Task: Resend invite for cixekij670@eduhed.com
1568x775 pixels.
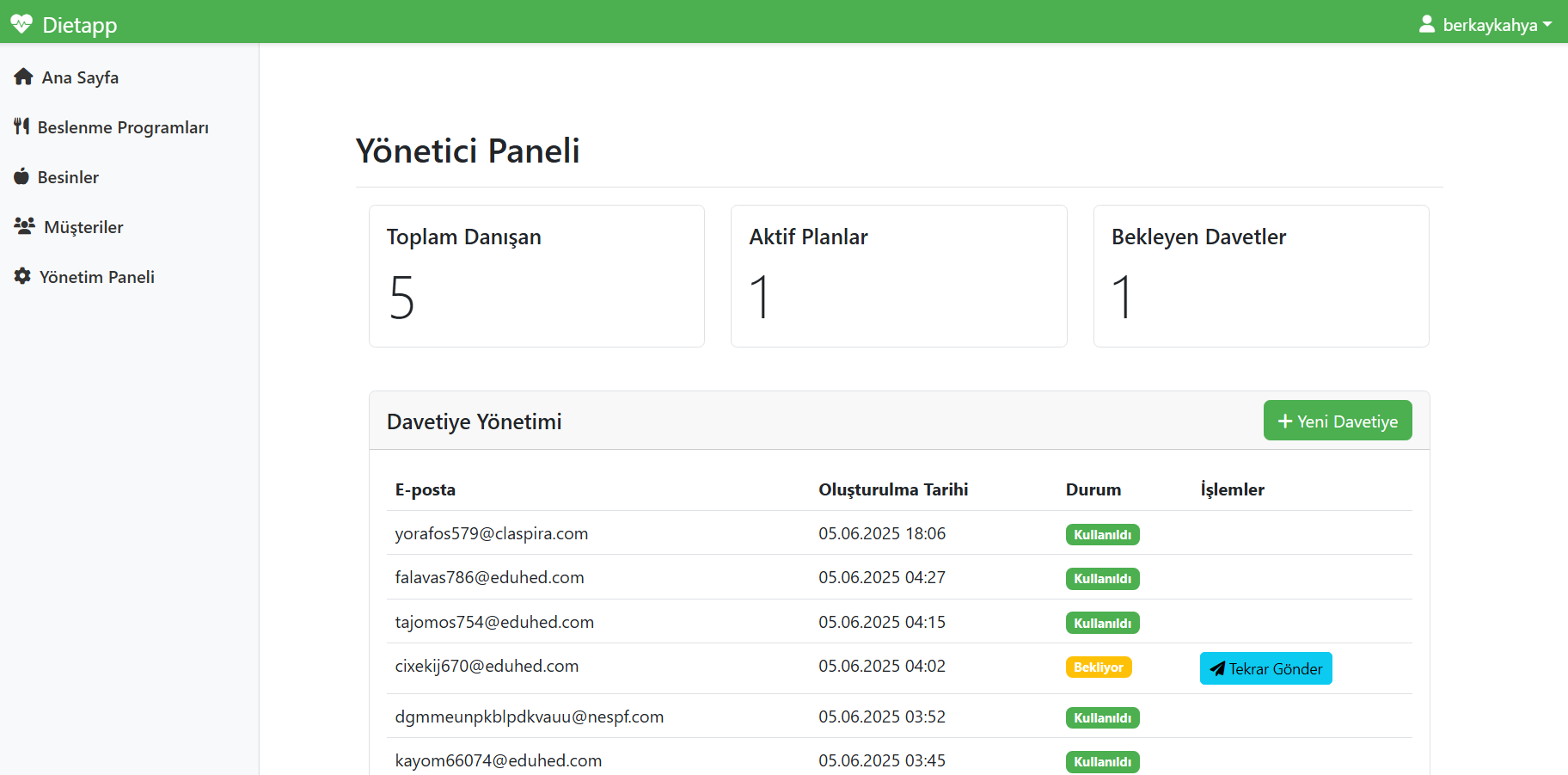Action: pyautogui.click(x=1265, y=668)
